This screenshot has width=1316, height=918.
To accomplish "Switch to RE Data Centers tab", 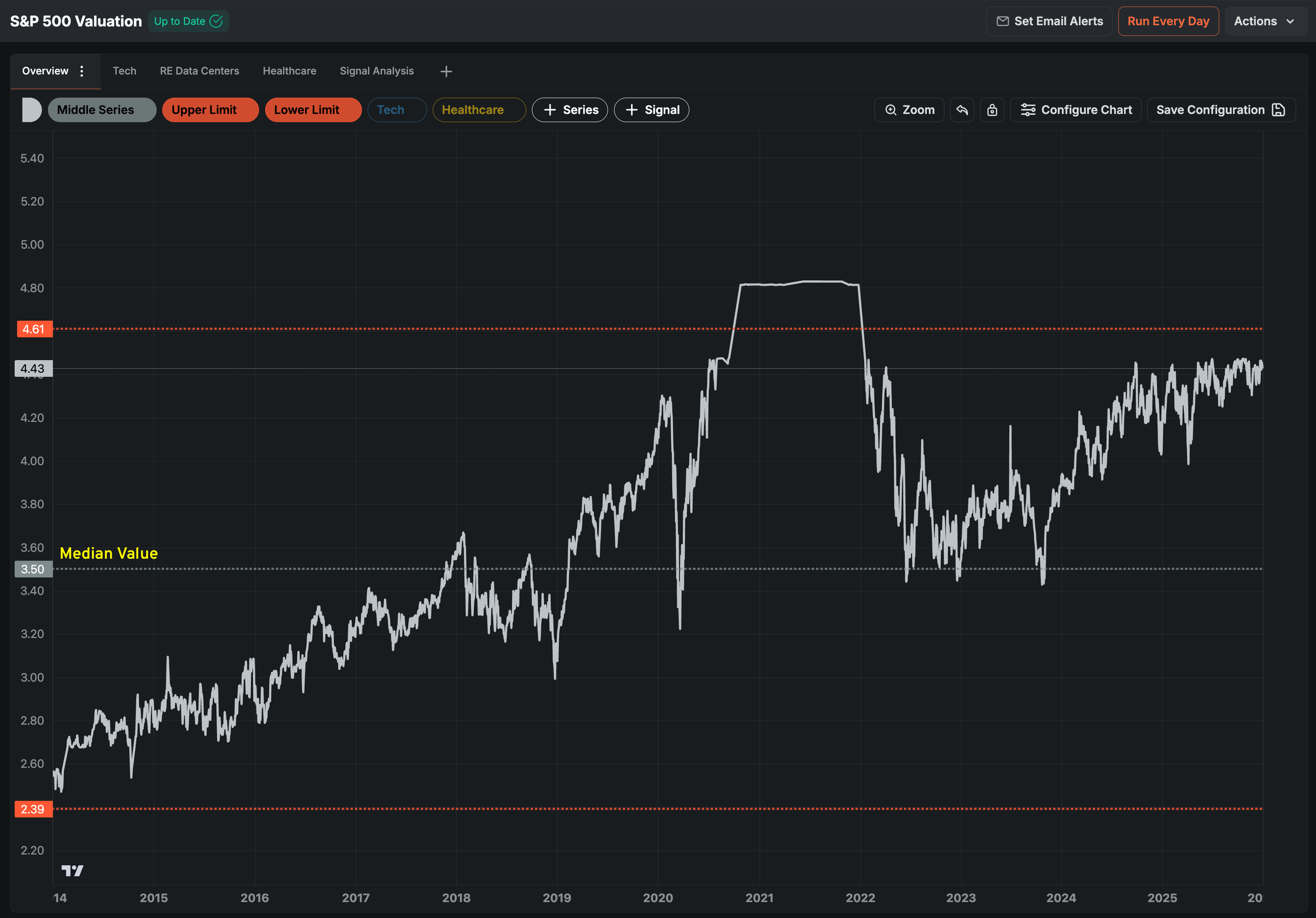I will click(x=200, y=71).
